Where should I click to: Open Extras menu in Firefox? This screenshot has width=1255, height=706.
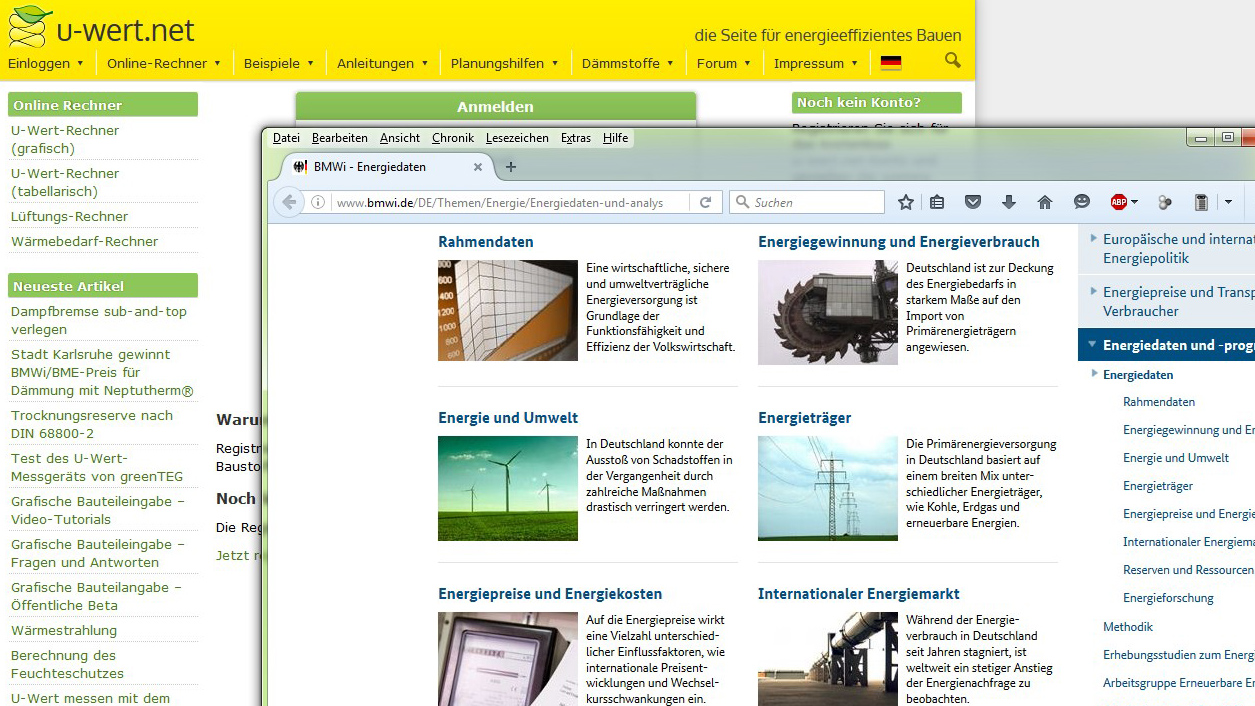576,138
